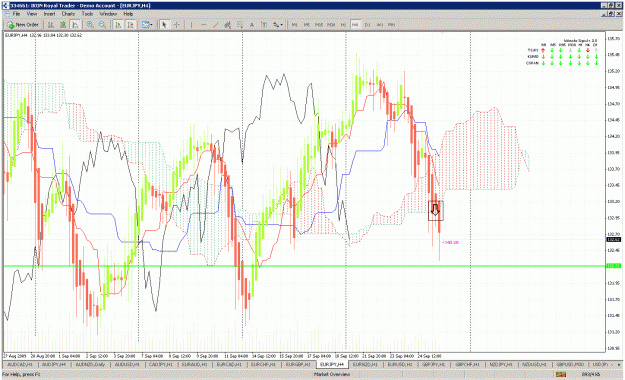This screenshot has height=380, width=625.
Task: Open the Charts menu
Action: (x=68, y=14)
